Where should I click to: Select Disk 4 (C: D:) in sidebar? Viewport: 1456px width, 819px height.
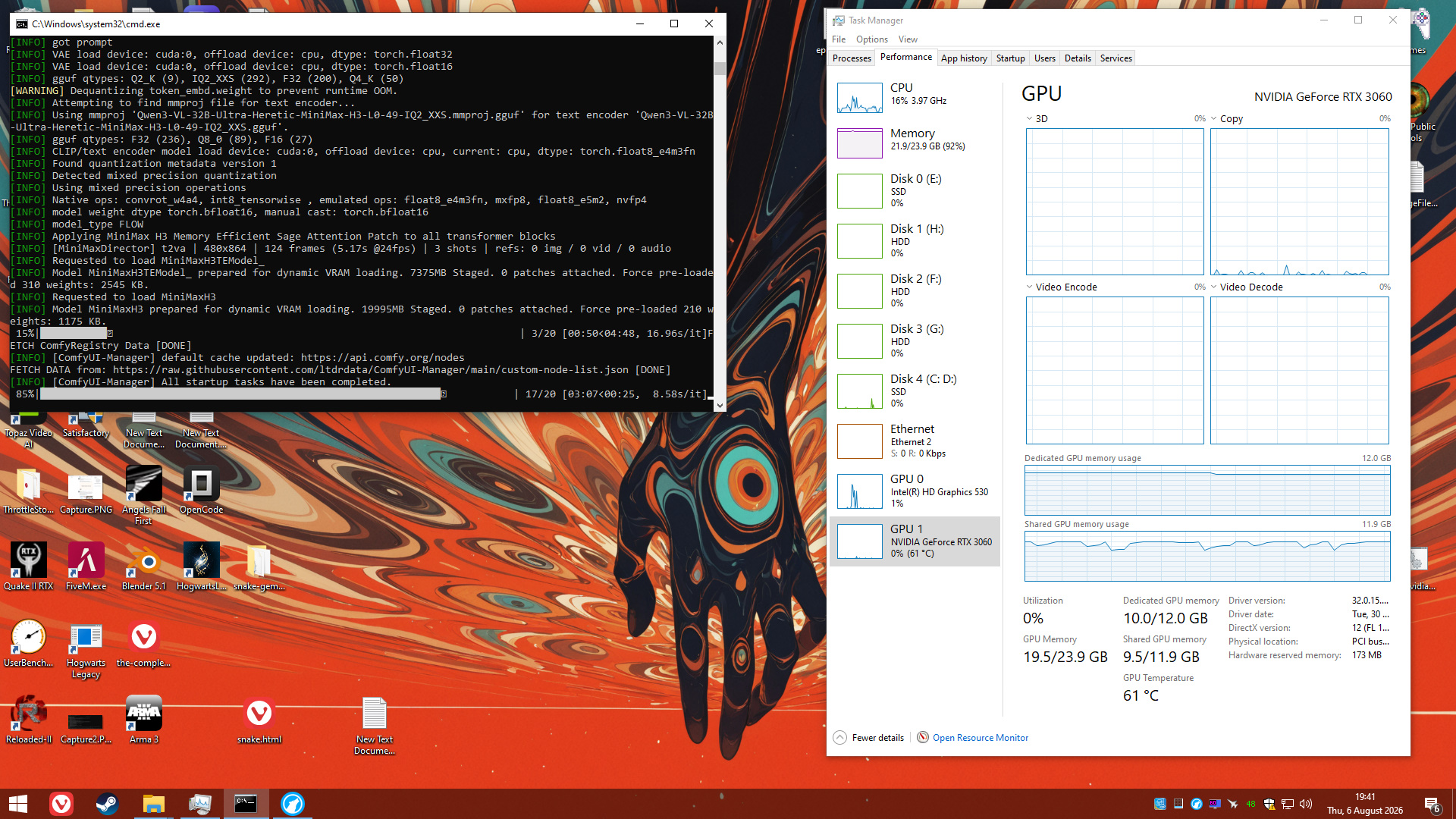point(915,391)
